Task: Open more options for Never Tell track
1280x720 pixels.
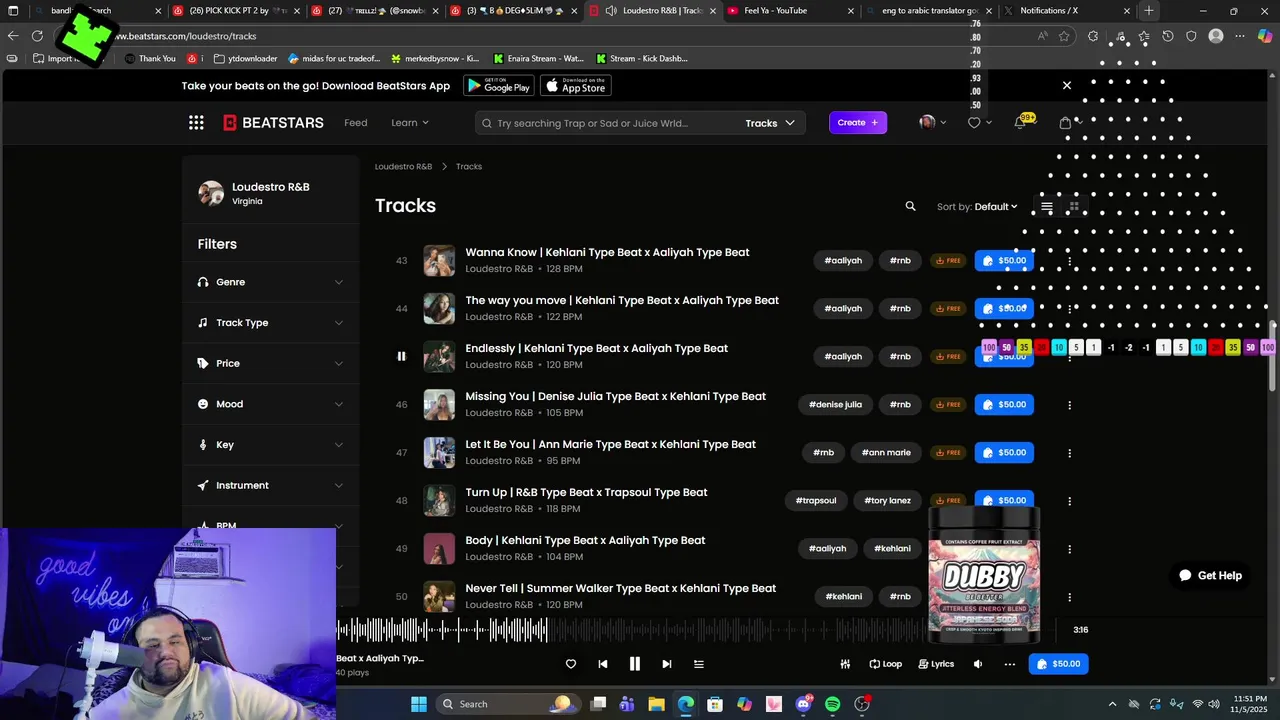Action: (1069, 597)
